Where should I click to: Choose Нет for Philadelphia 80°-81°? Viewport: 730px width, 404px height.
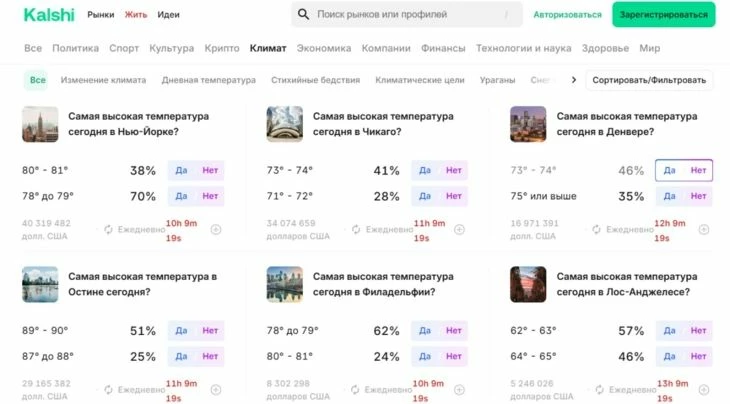tap(453, 356)
